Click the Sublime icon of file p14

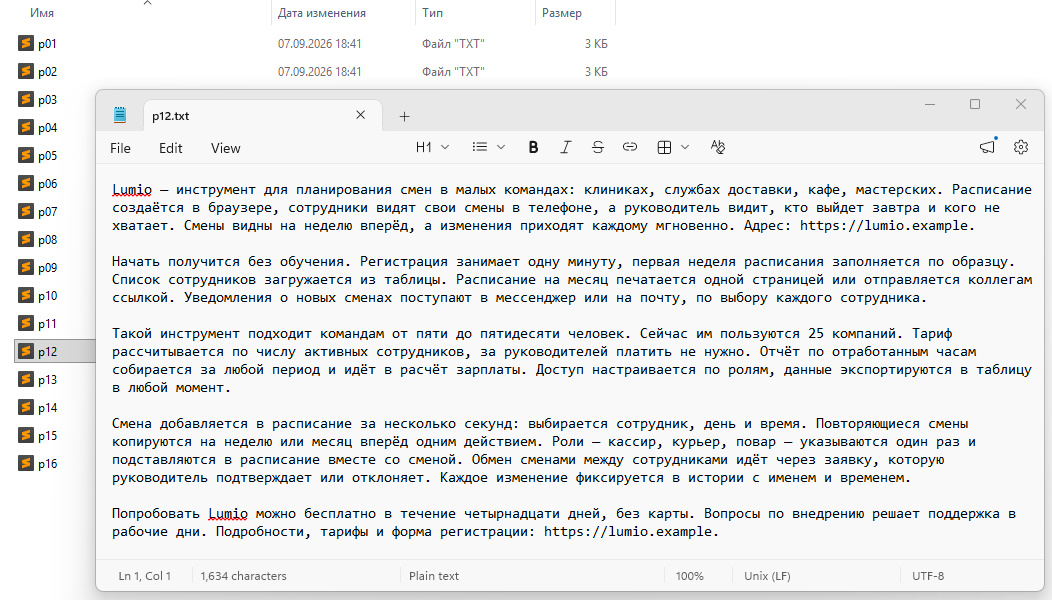[x=25, y=407]
